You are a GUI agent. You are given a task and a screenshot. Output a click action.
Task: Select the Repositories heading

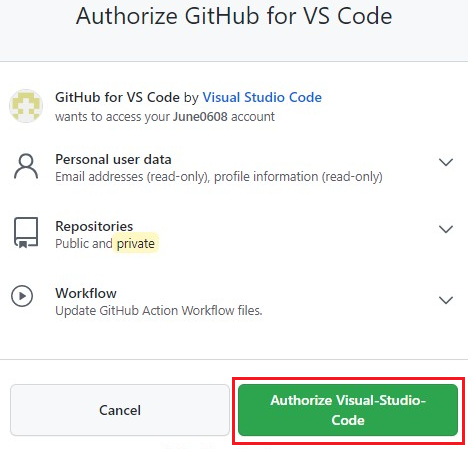tap(94, 226)
